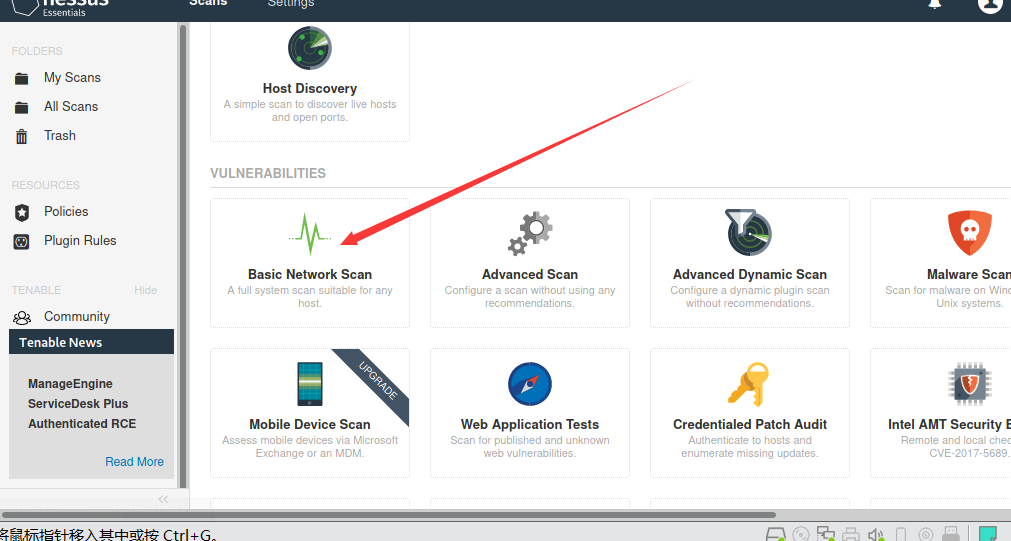Select the Advanced Scan gears icon
The image size is (1011, 541).
530,233
